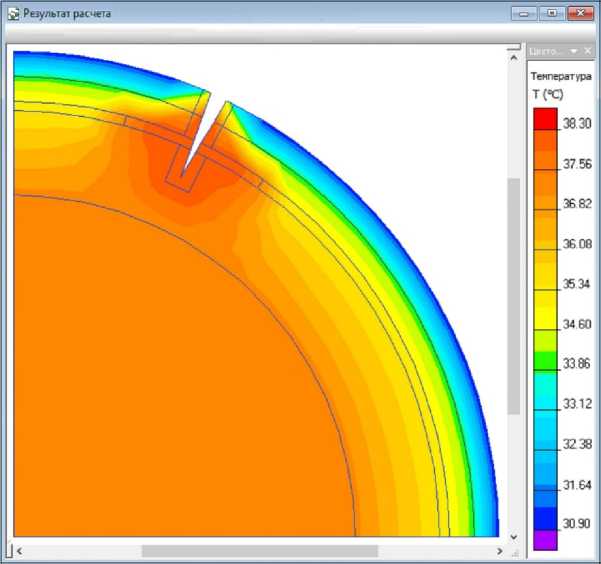Click the window icon beside Результат расчета
This screenshot has height=564, width=601.
point(13,15)
